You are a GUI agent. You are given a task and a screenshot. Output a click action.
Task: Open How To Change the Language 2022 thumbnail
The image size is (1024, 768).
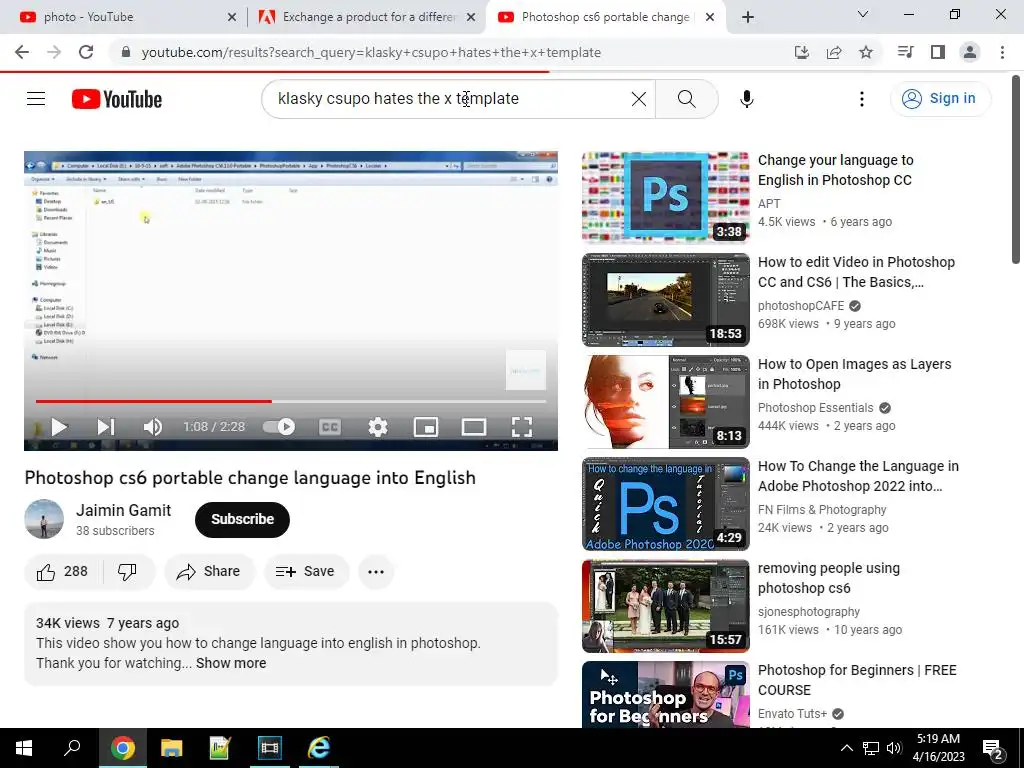[x=665, y=504]
